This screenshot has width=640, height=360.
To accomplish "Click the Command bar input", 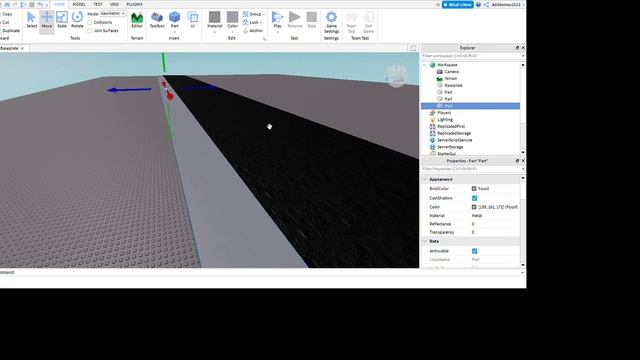I will [261, 272].
